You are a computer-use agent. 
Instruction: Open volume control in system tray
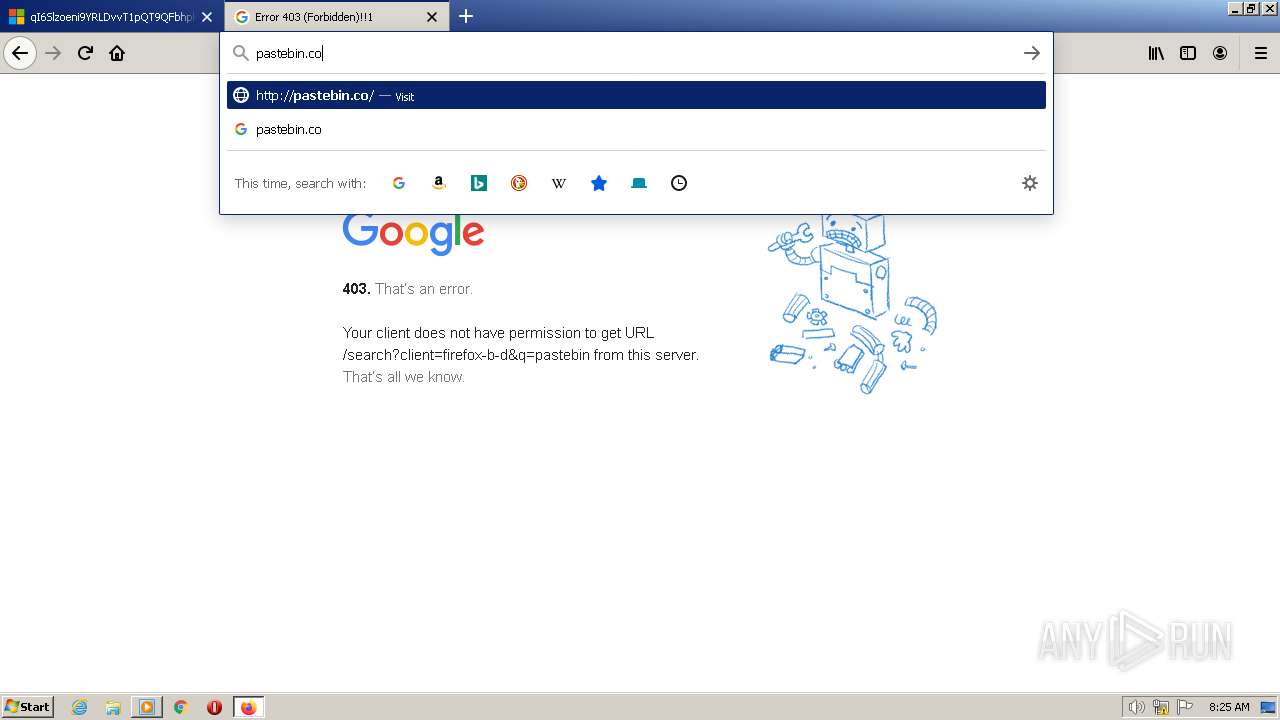click(1136, 707)
